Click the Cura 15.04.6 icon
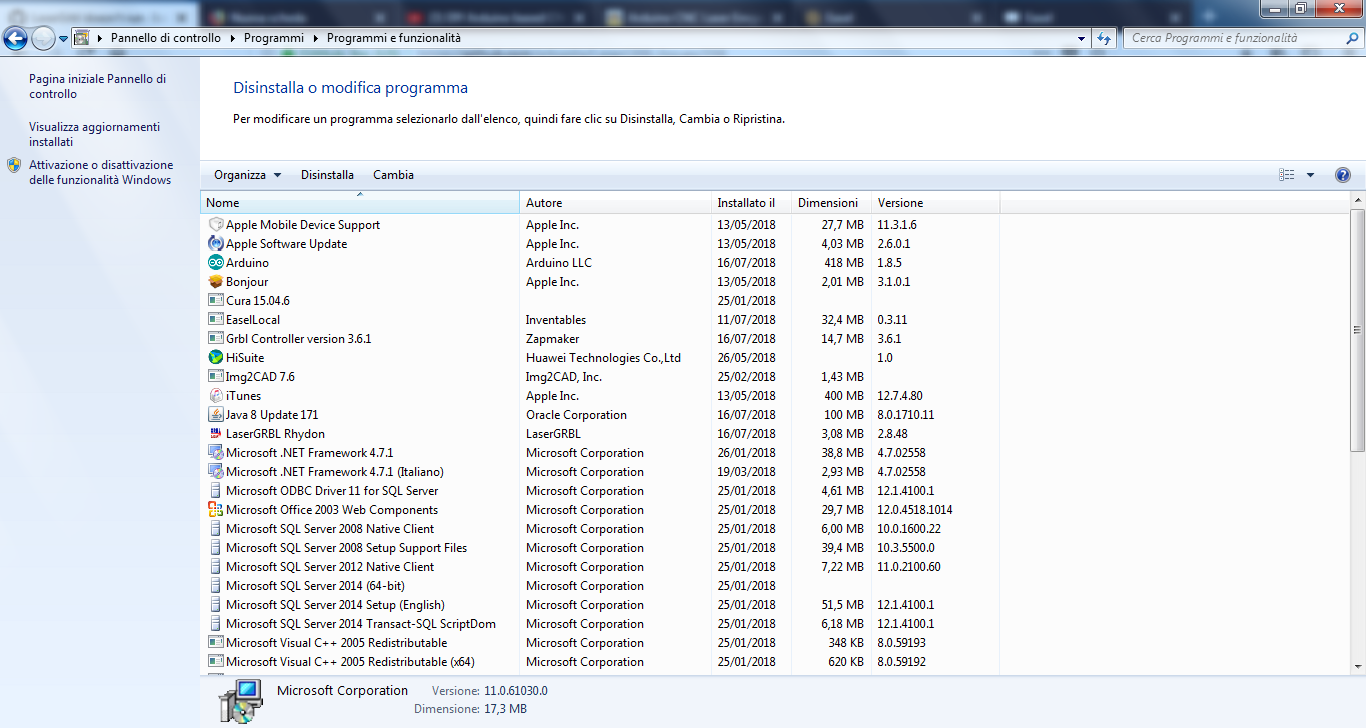This screenshot has height=728, width=1366. [215, 301]
